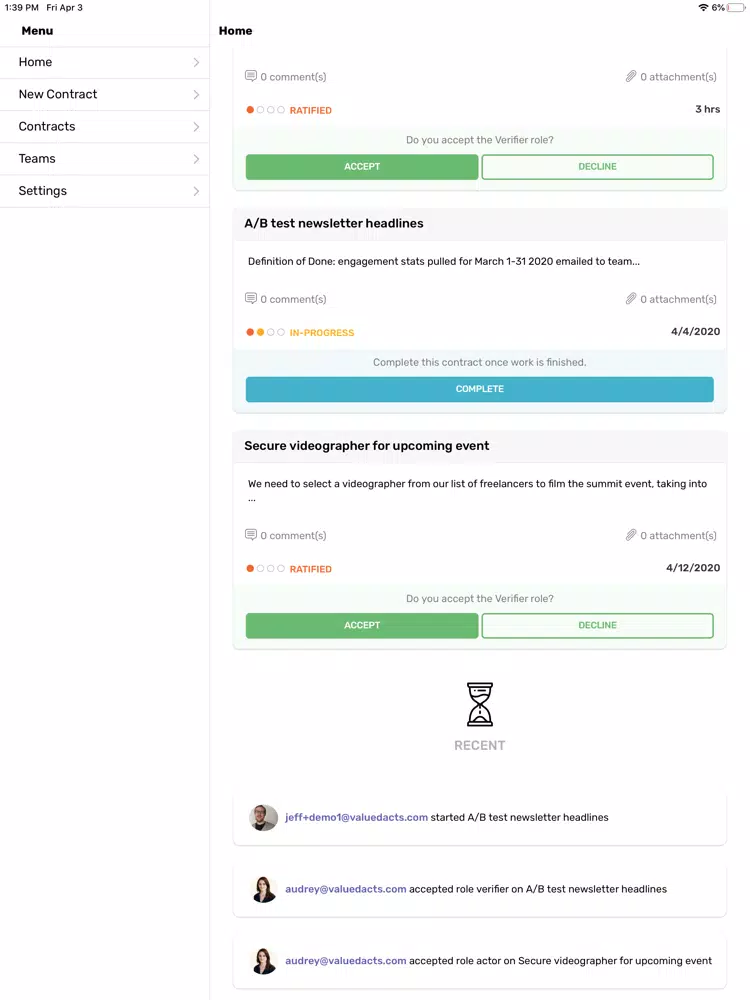
Task: Click IN-PROGRESS status dots indicator
Action: tap(265, 332)
